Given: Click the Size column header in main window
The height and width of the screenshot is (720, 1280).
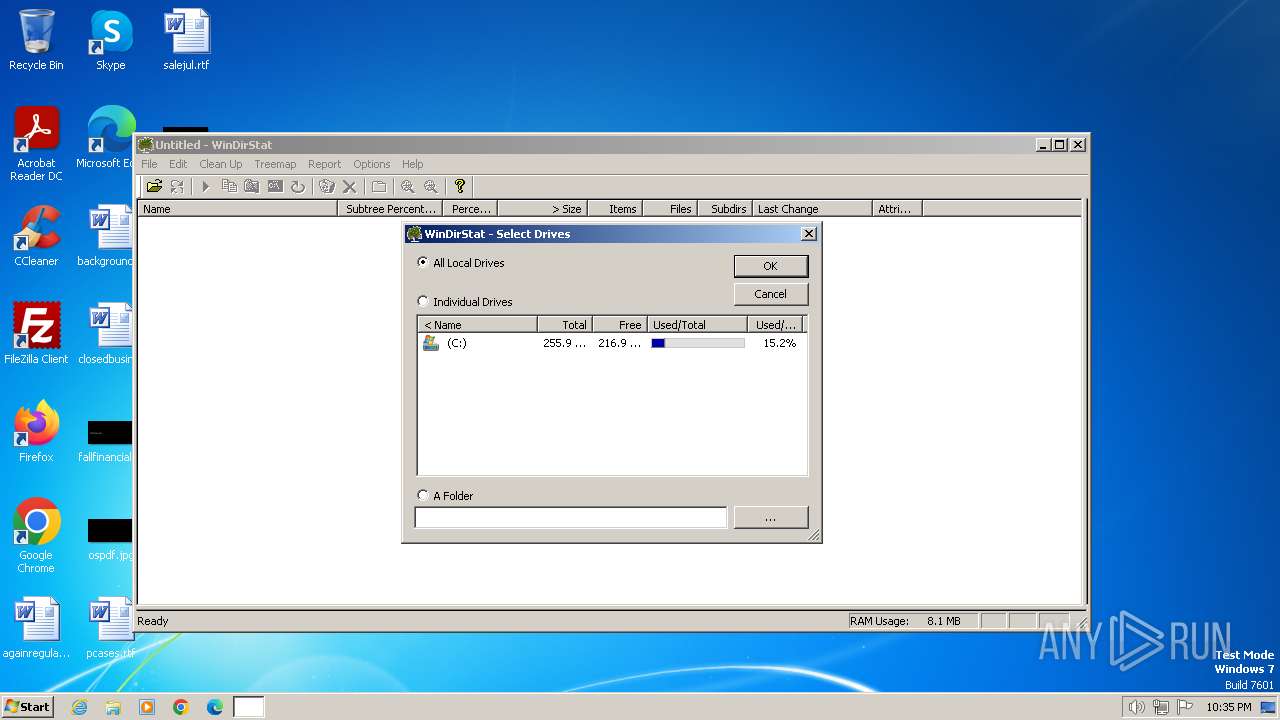Looking at the screenshot, I should pos(542,209).
